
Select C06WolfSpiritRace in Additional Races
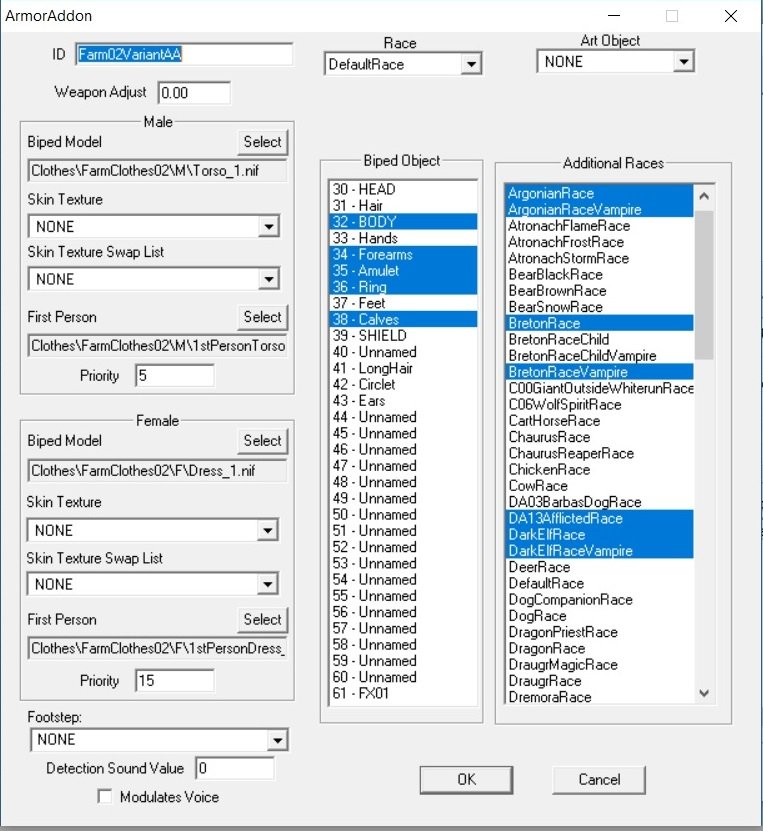coord(599,405)
